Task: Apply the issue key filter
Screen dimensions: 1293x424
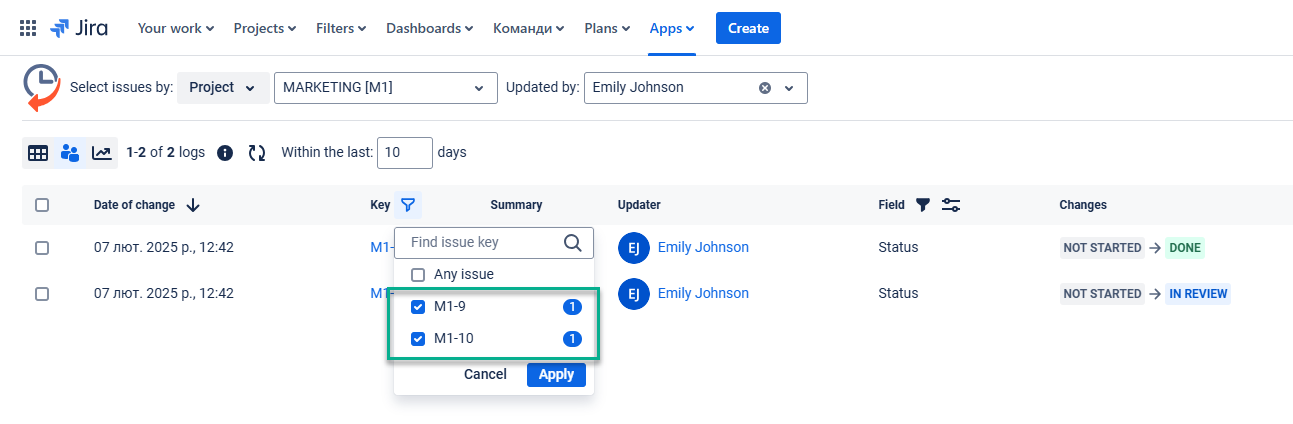Action: pyautogui.click(x=556, y=374)
